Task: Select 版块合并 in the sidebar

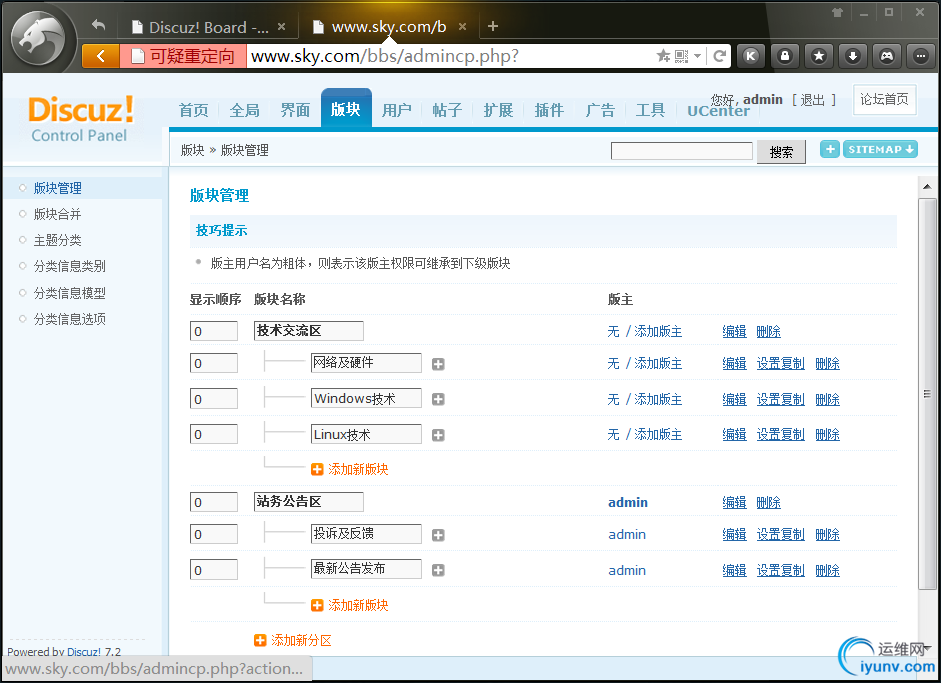Action: pos(58,214)
